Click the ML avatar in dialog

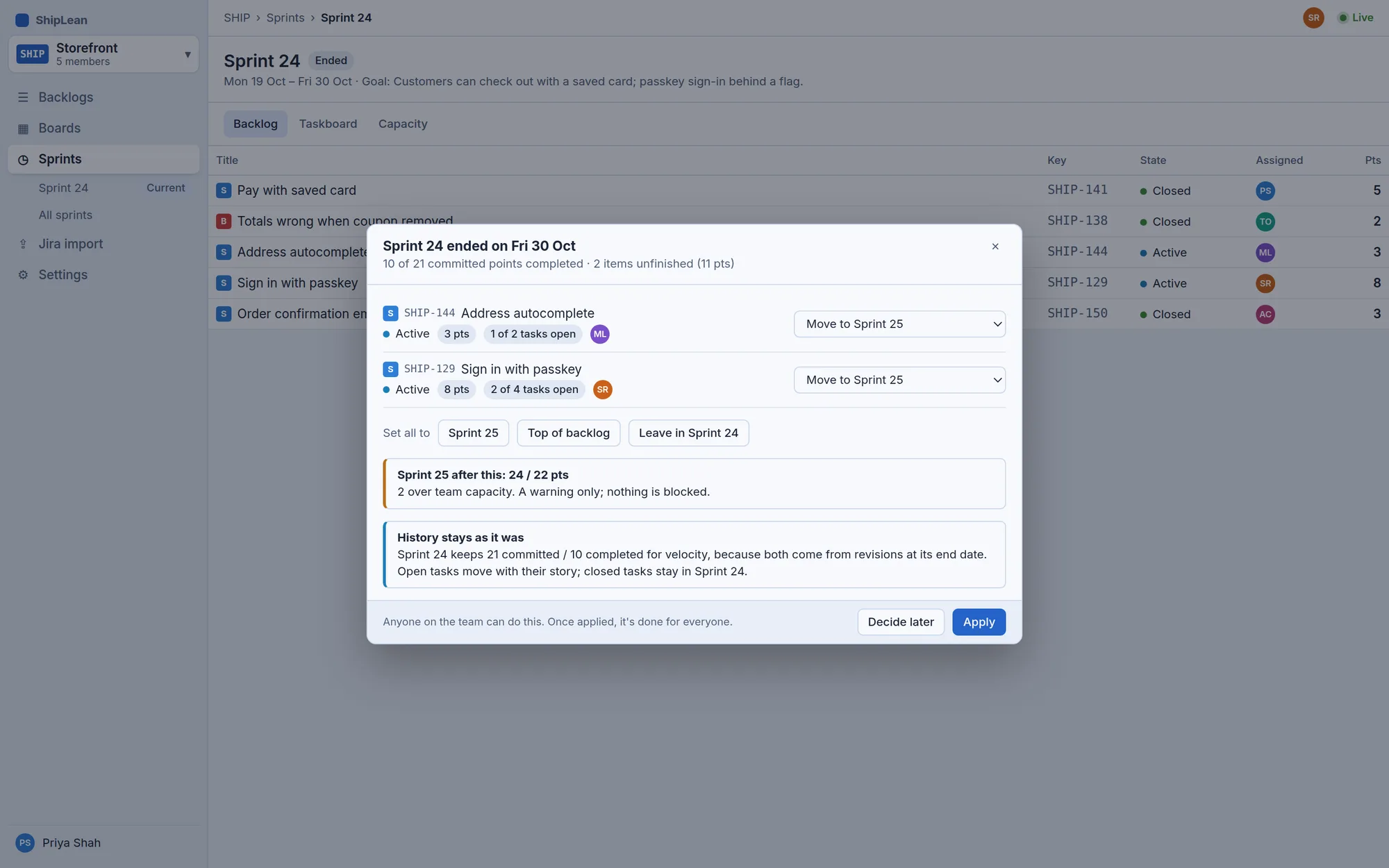[x=600, y=334]
